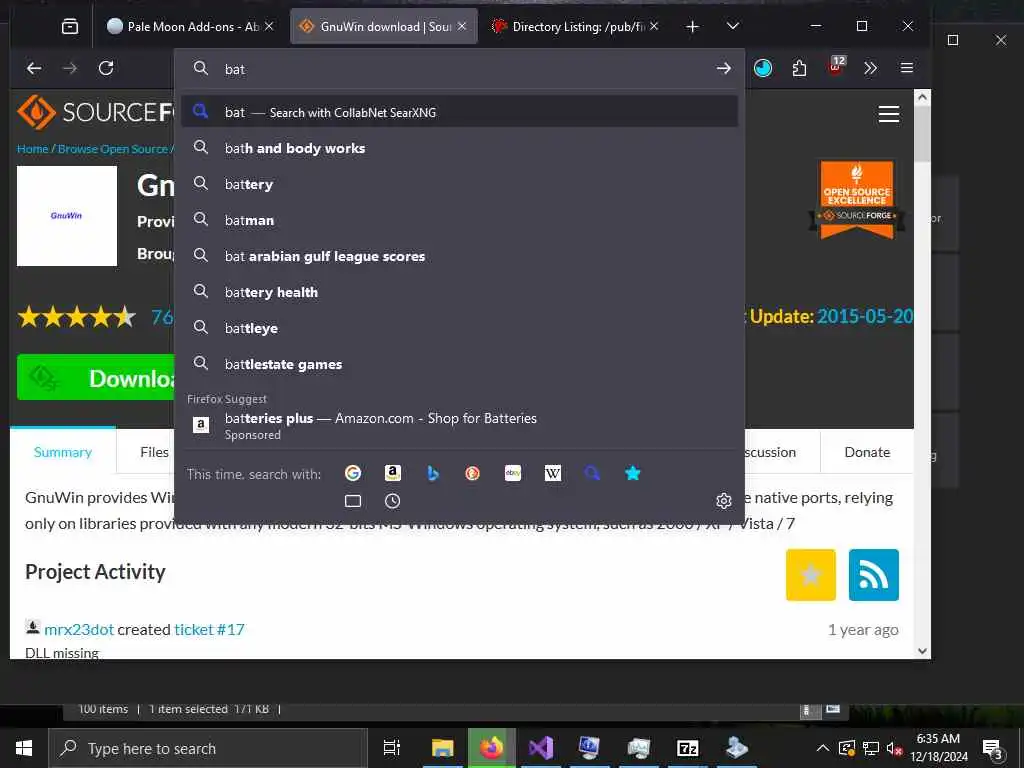Click the yellow star favorite button

811,575
